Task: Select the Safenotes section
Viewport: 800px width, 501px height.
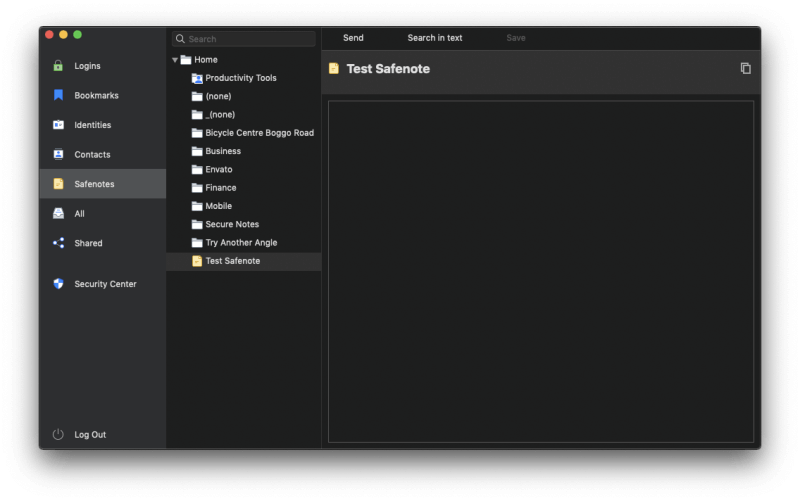Action: coord(103,184)
